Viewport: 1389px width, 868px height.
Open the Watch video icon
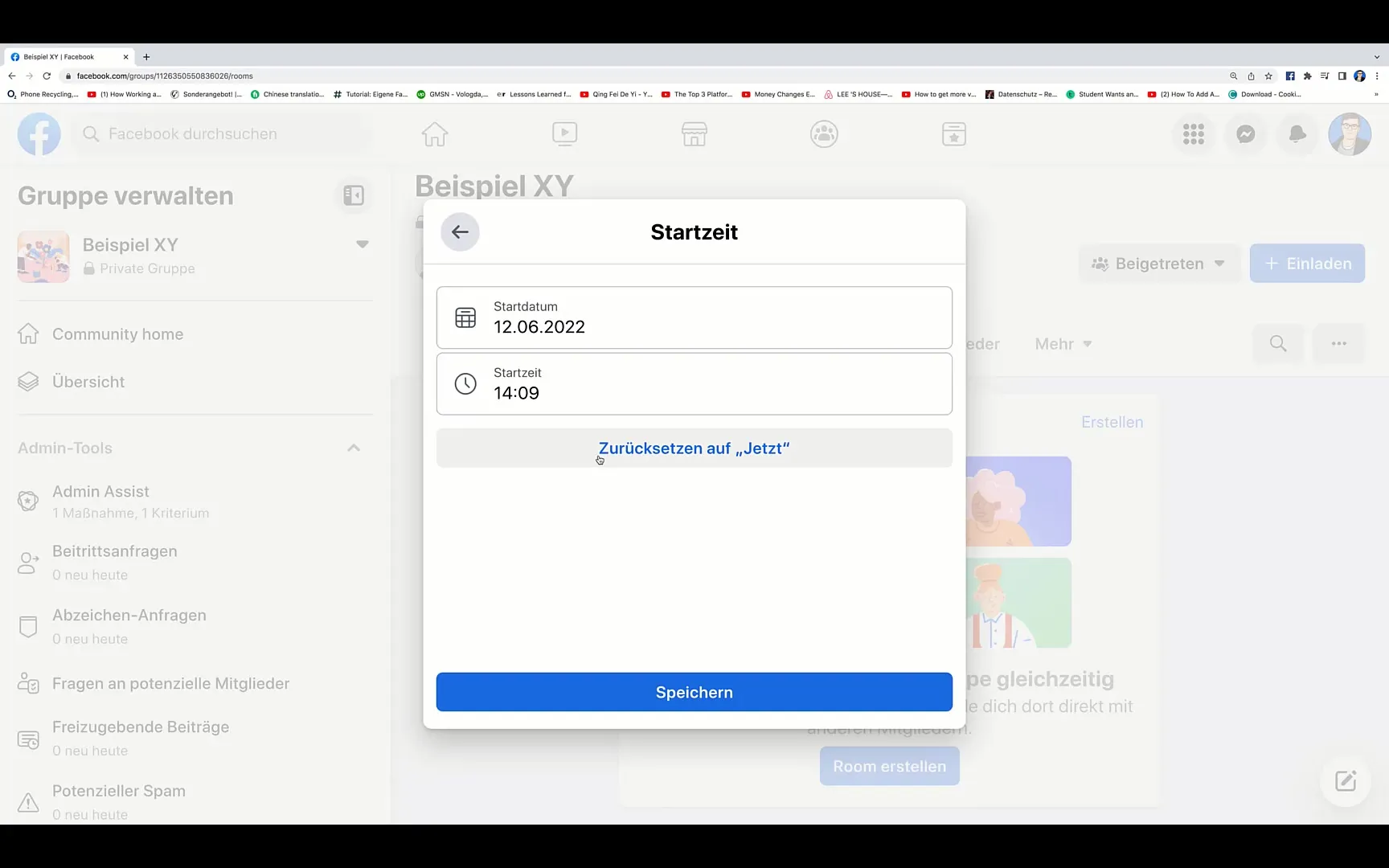565,134
